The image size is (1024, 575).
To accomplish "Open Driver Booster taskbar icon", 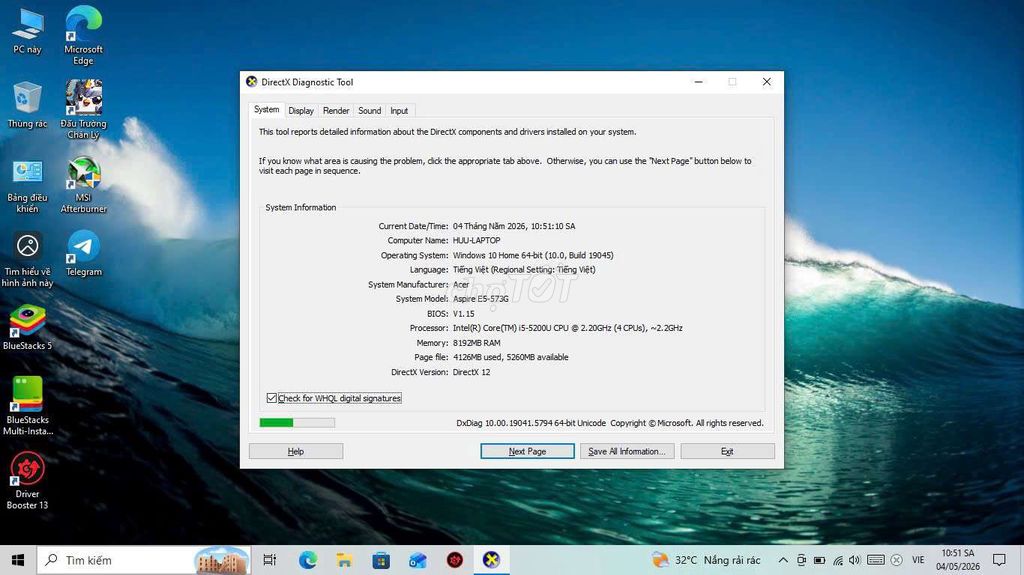I will click(455, 560).
